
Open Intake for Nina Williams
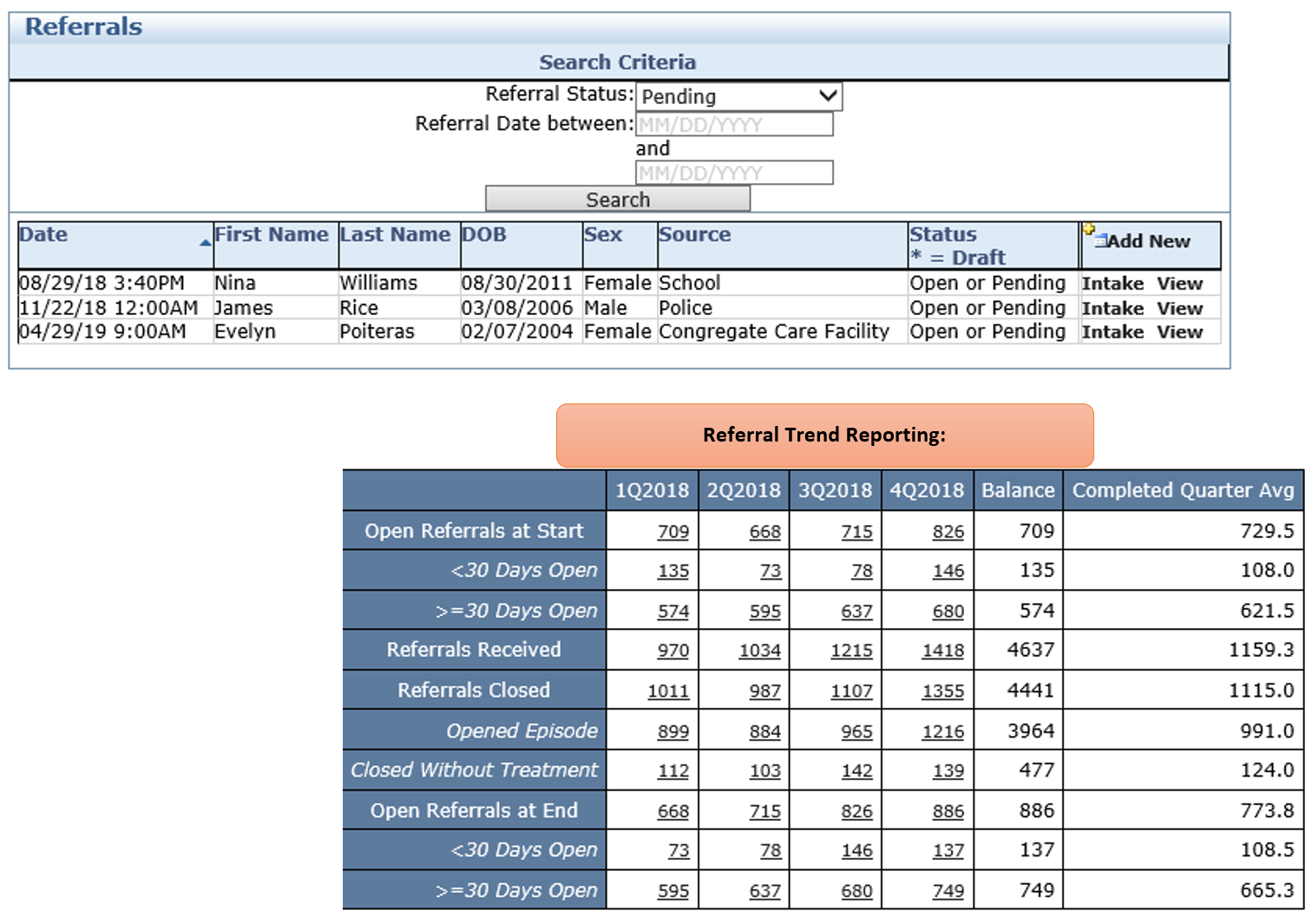pos(1112,284)
